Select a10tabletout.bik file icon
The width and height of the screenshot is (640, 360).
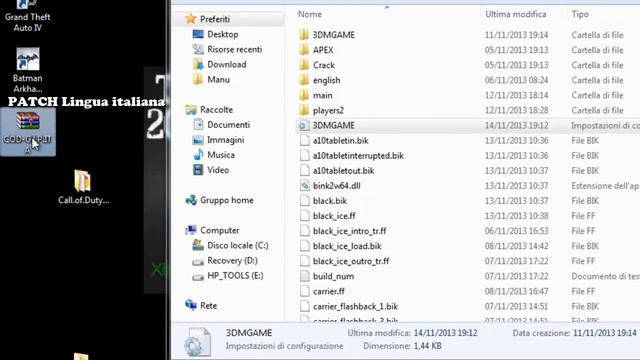pos(304,171)
